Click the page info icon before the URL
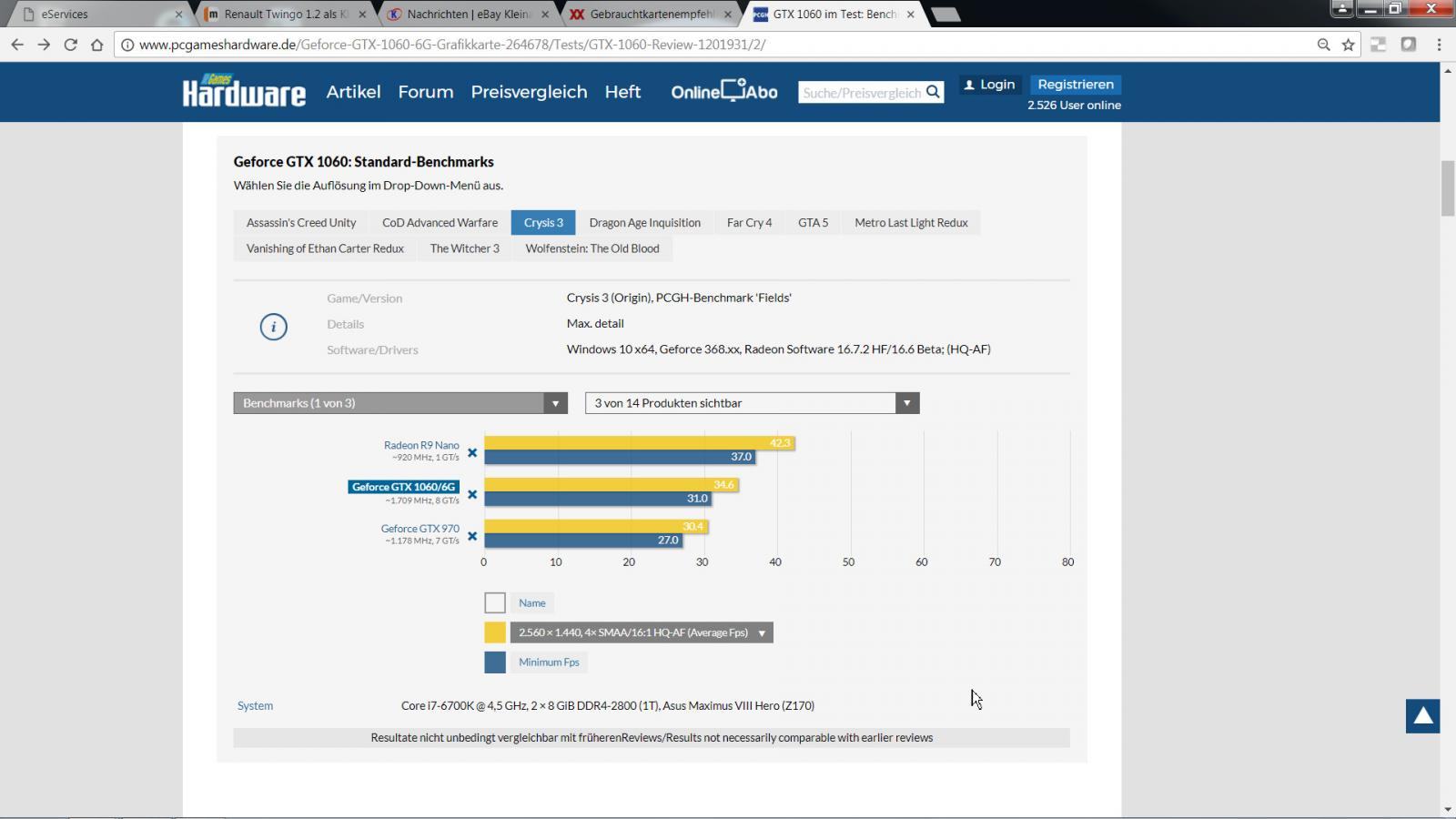The image size is (1456, 819). (127, 45)
